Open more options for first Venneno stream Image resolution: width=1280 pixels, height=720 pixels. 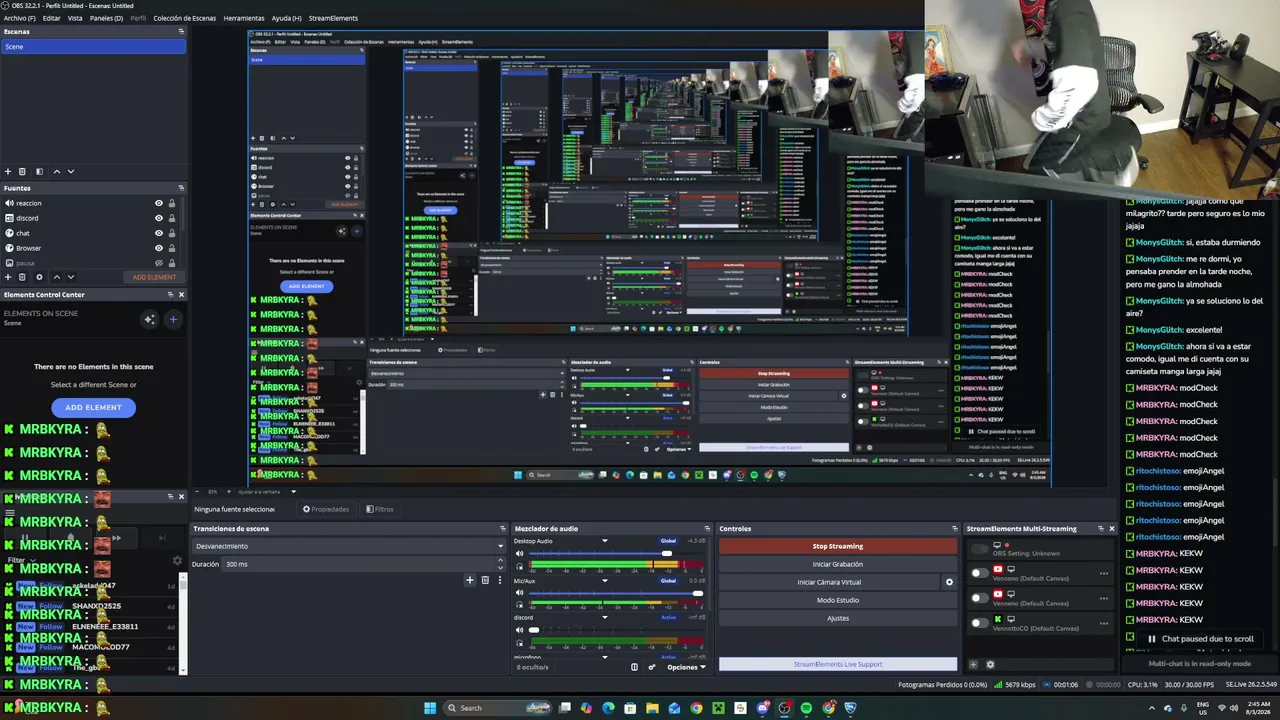click(1104, 573)
